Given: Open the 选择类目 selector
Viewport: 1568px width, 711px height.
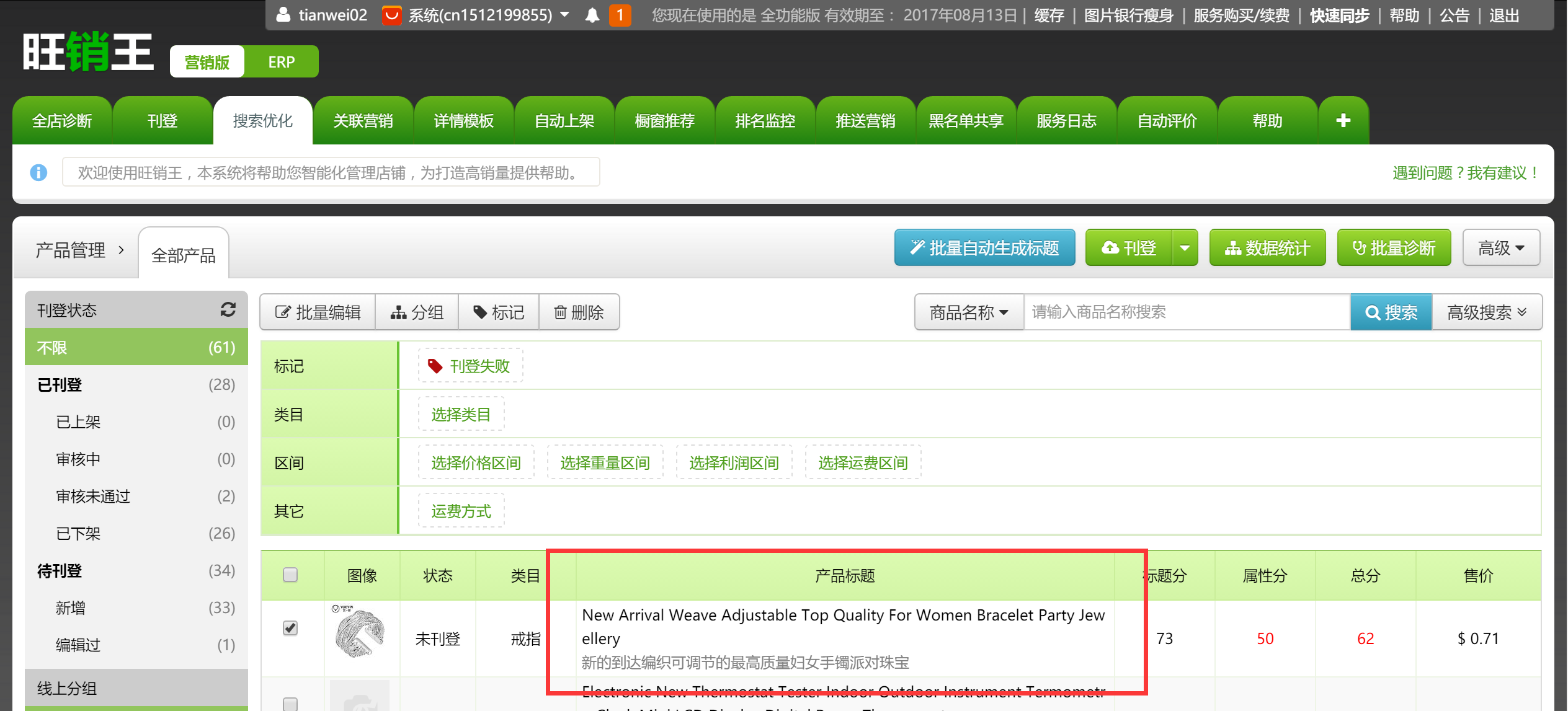Looking at the screenshot, I should (461, 414).
